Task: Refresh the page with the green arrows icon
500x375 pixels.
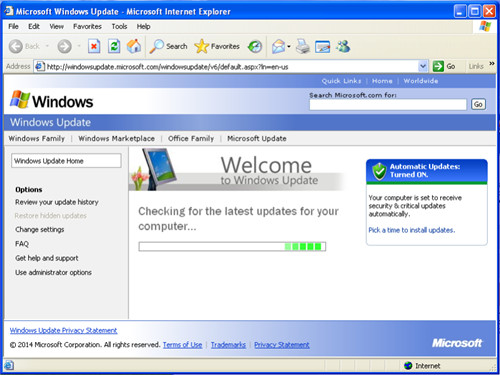Action: (114, 46)
